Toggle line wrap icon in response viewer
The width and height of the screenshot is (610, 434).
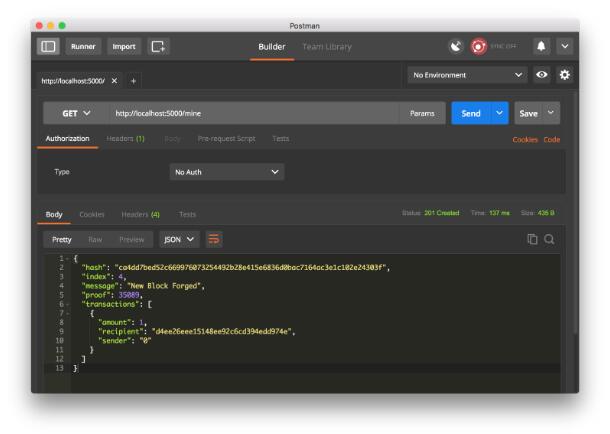coord(214,239)
